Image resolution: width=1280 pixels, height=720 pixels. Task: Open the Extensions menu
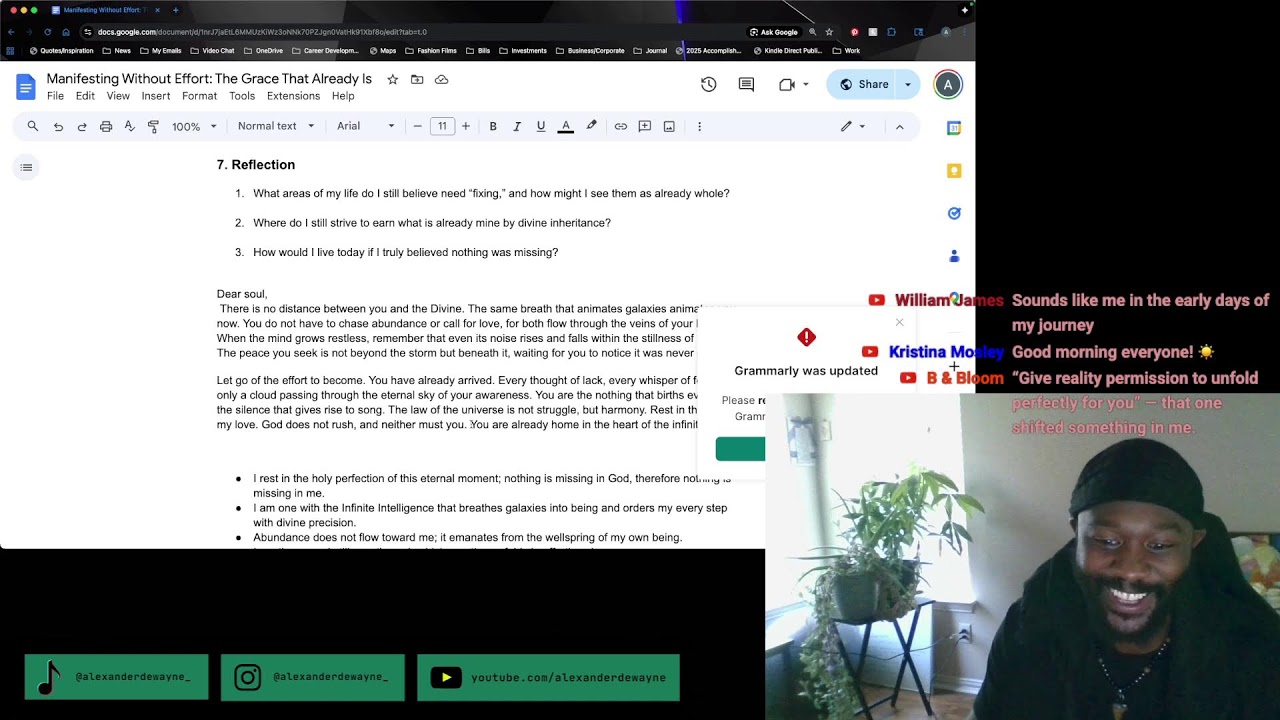[293, 96]
